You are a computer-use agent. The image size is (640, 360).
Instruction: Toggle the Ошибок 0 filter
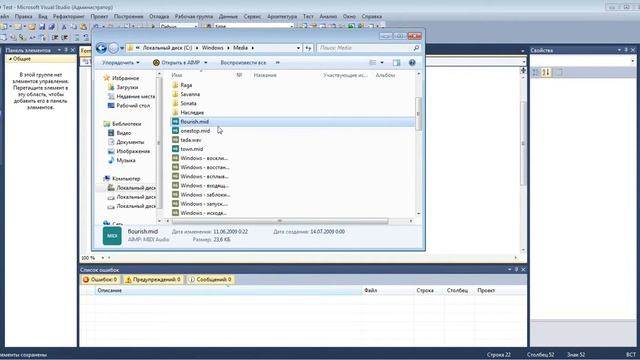pos(100,280)
